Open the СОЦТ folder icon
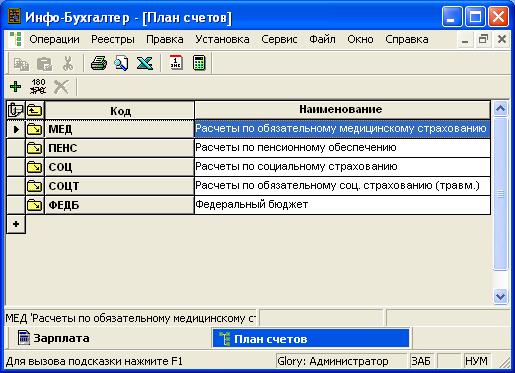The image size is (515, 373). (x=35, y=186)
